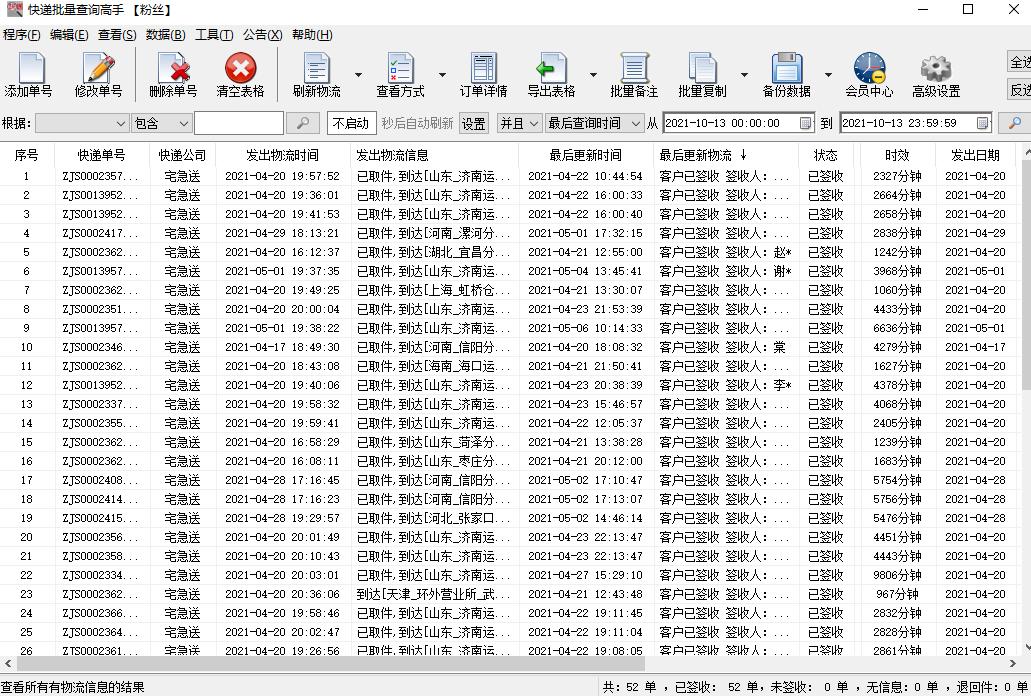Sort by the 时效 column header
1031x696 pixels.
point(897,155)
